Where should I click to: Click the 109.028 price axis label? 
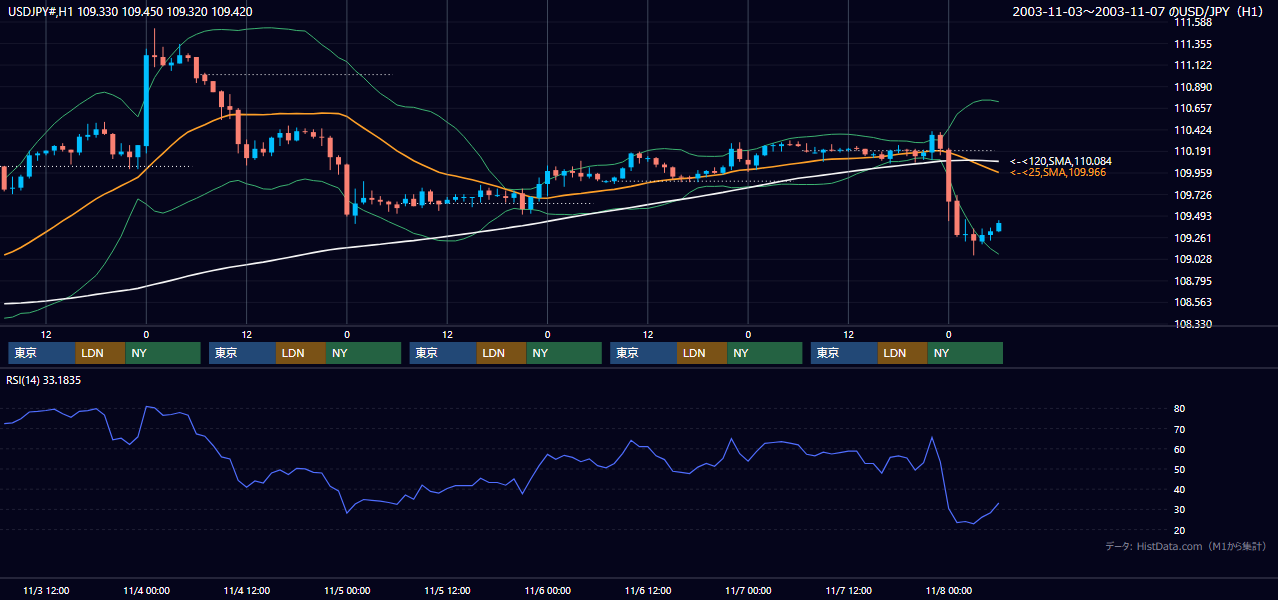click(x=1192, y=259)
